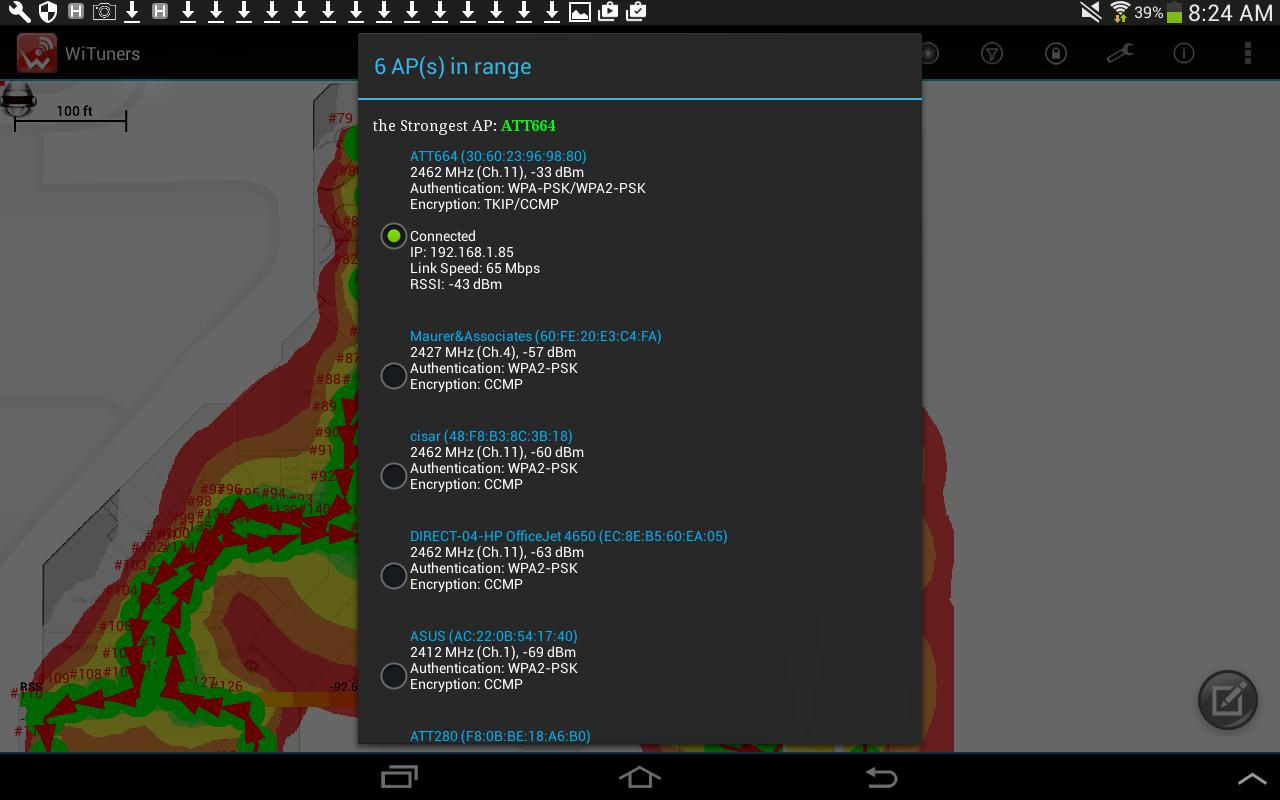Tap the lock icon in the toolbar
This screenshot has height=800, width=1280.
pyautogui.click(x=1055, y=54)
